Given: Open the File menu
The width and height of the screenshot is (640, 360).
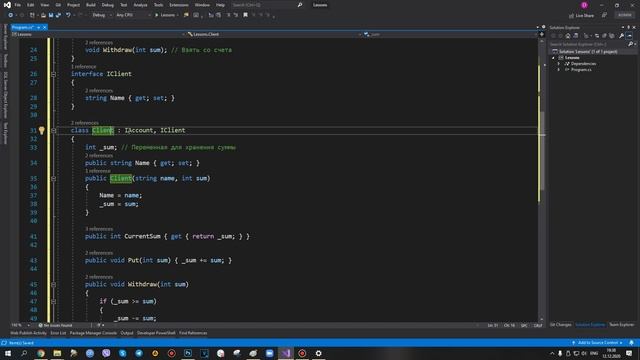Looking at the screenshot, I should (x=18, y=5).
